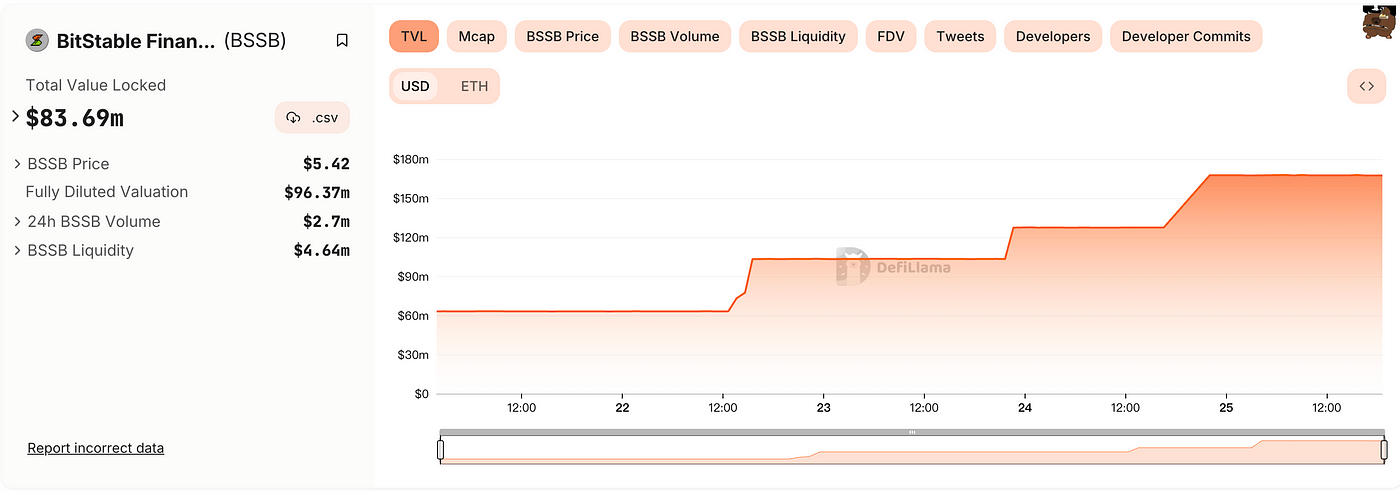Screen dimensions: 1400x492
Task: Click the $60m y-axis label
Action: click(x=414, y=316)
